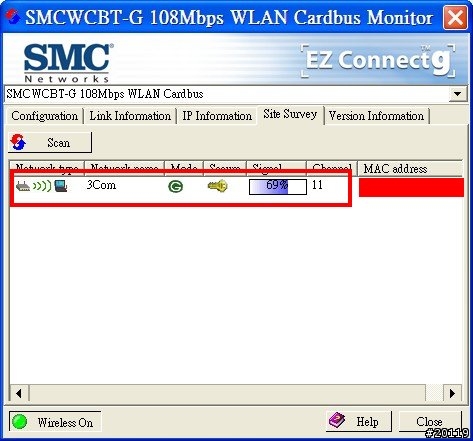This screenshot has width=473, height=441.
Task: Open the Configuration tab
Action: (x=44, y=116)
